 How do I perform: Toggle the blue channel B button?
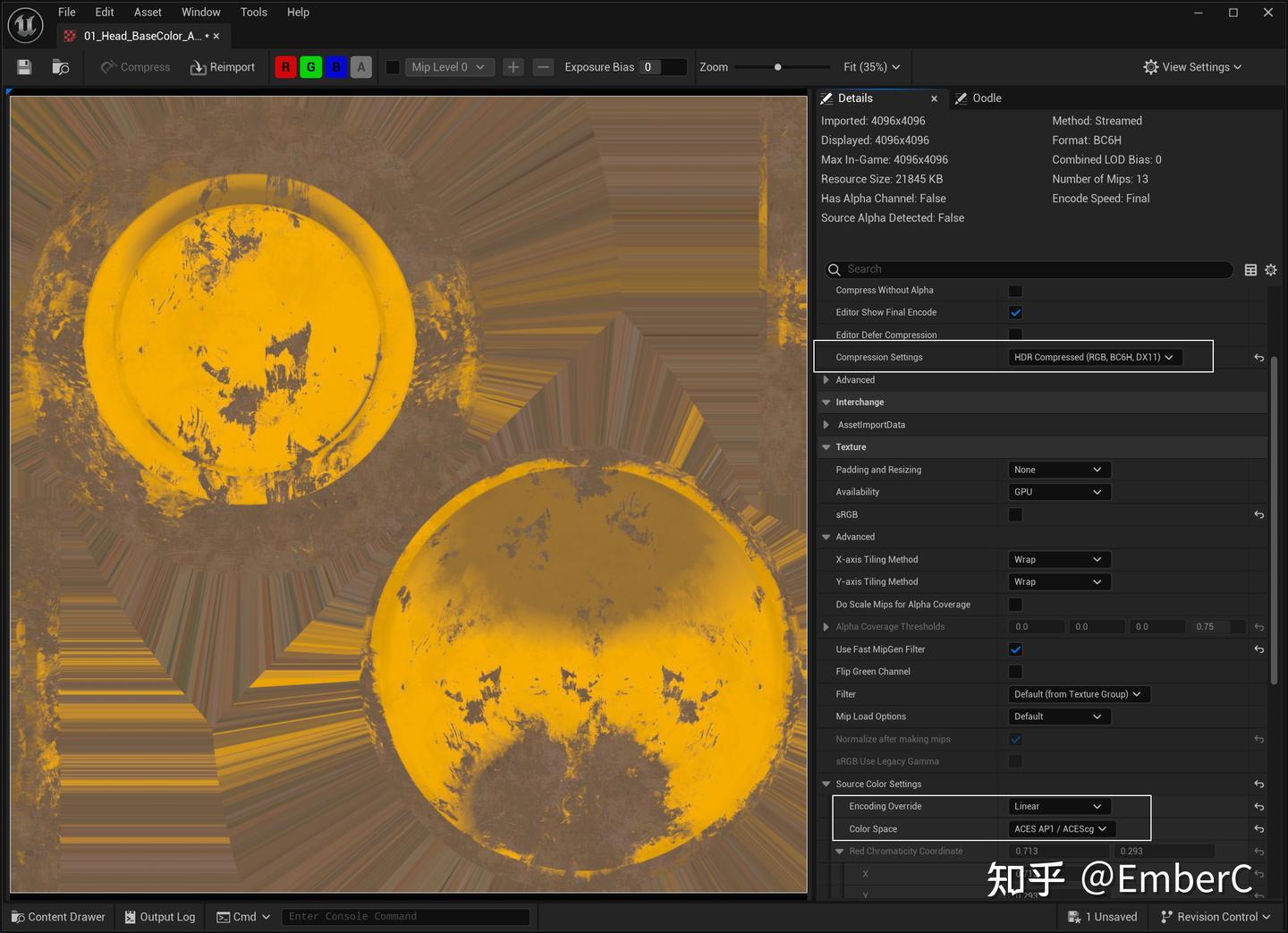click(336, 67)
